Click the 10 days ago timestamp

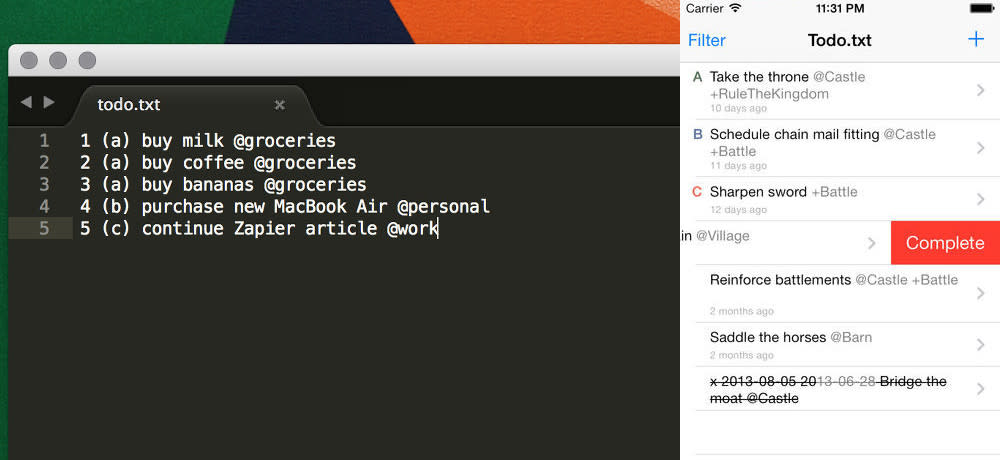(x=739, y=108)
